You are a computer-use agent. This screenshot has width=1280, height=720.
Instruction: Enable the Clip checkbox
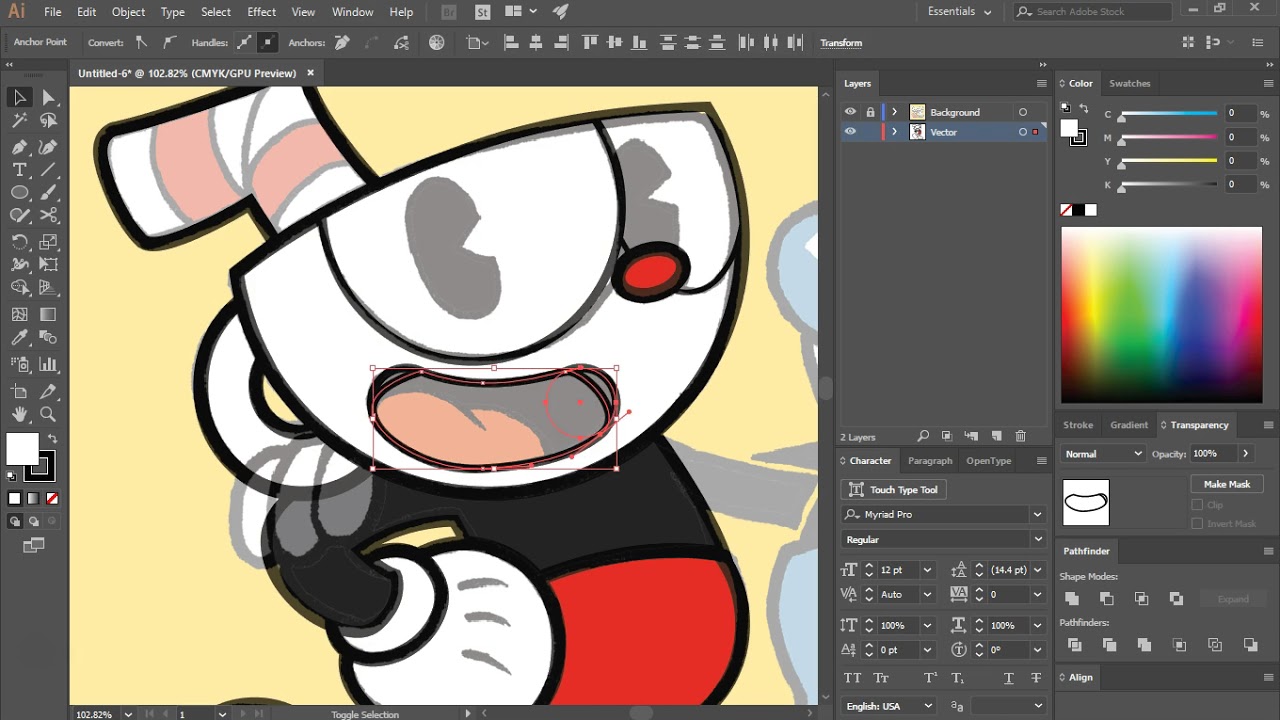pyautogui.click(x=1197, y=505)
